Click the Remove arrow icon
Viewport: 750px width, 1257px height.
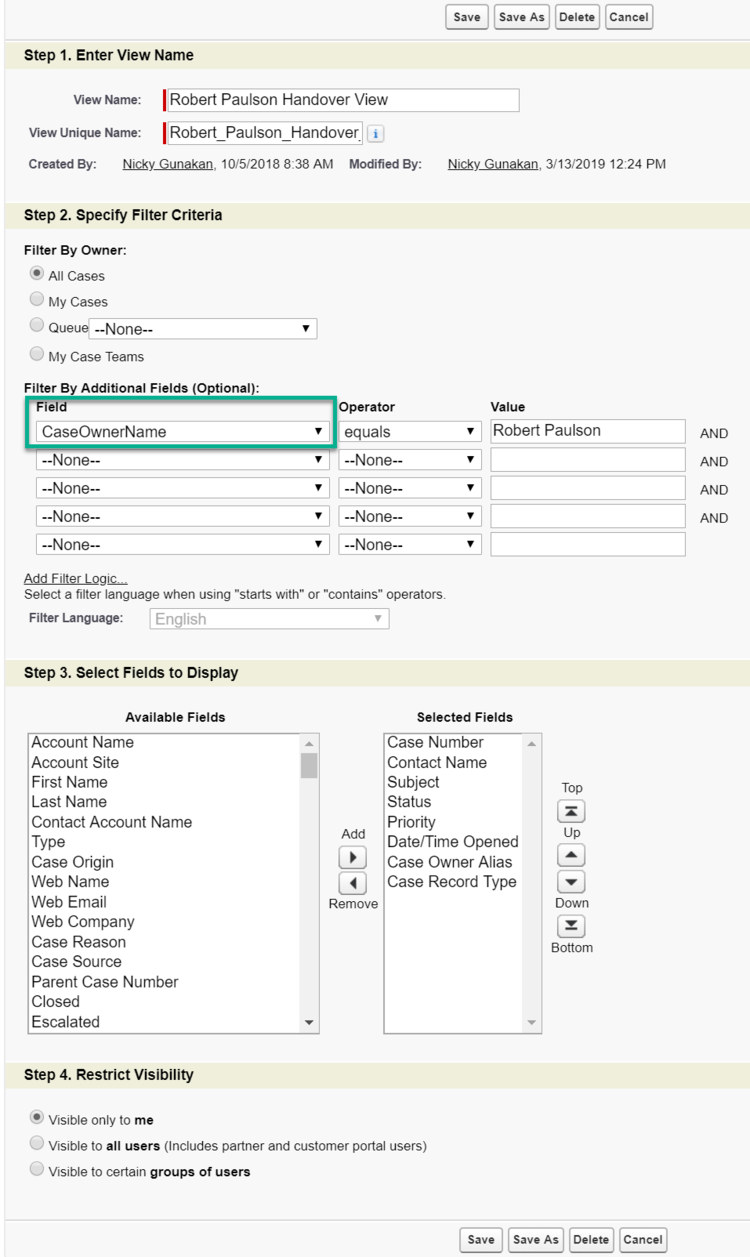(353, 883)
